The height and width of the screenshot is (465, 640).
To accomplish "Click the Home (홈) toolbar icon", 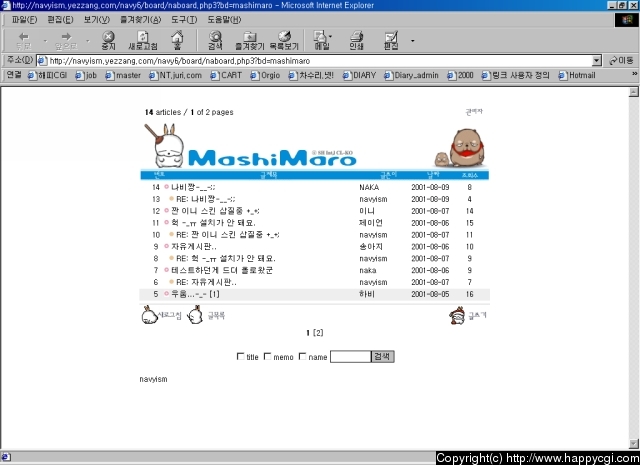I will pos(177,37).
